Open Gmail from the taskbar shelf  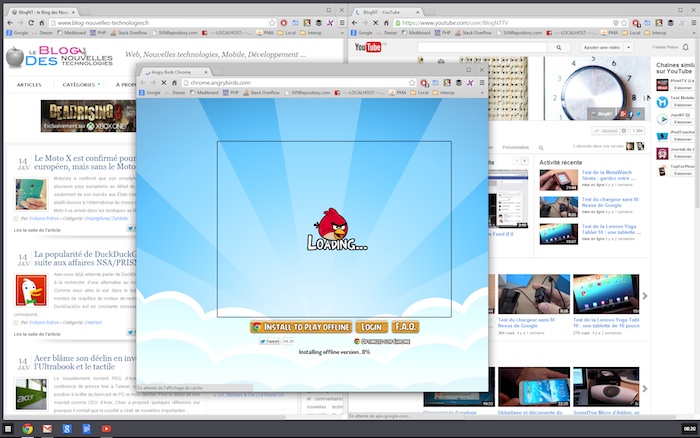click(x=47, y=428)
